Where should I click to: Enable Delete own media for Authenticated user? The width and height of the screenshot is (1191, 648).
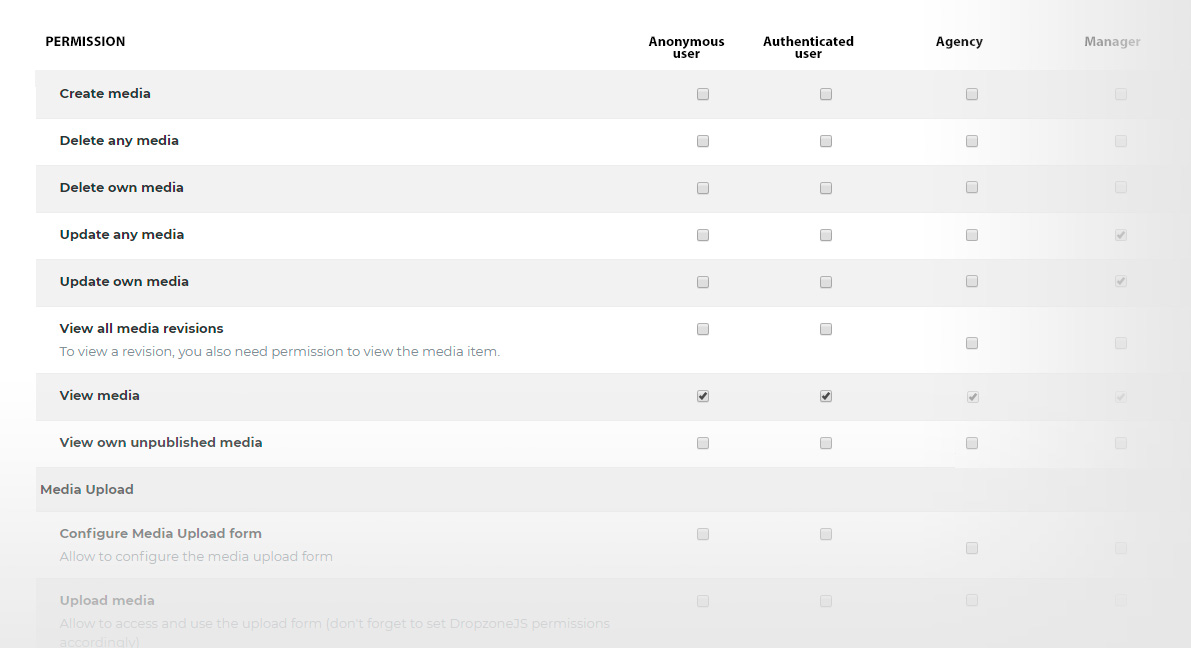pos(826,188)
